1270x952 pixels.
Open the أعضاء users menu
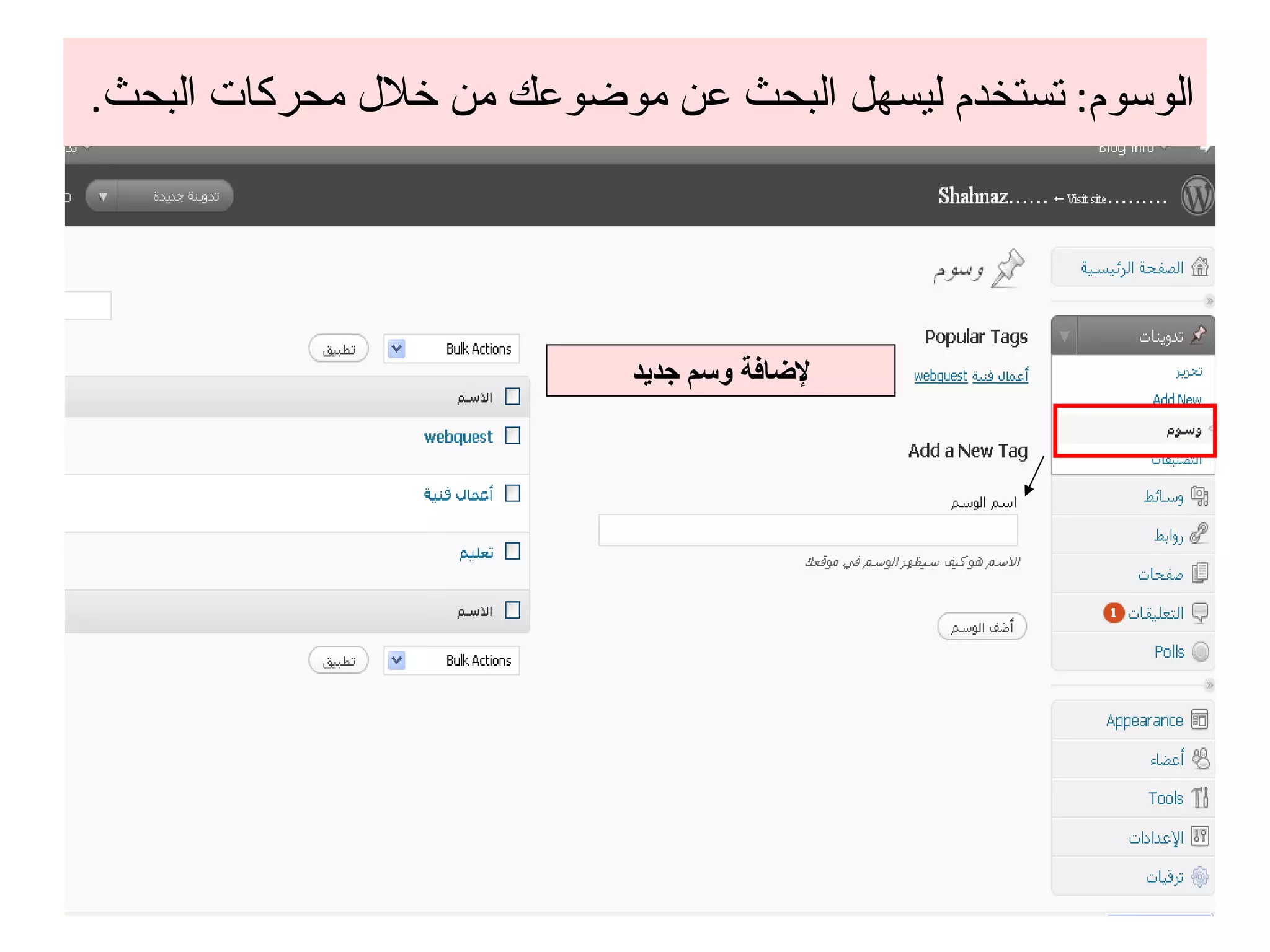coord(1133,759)
